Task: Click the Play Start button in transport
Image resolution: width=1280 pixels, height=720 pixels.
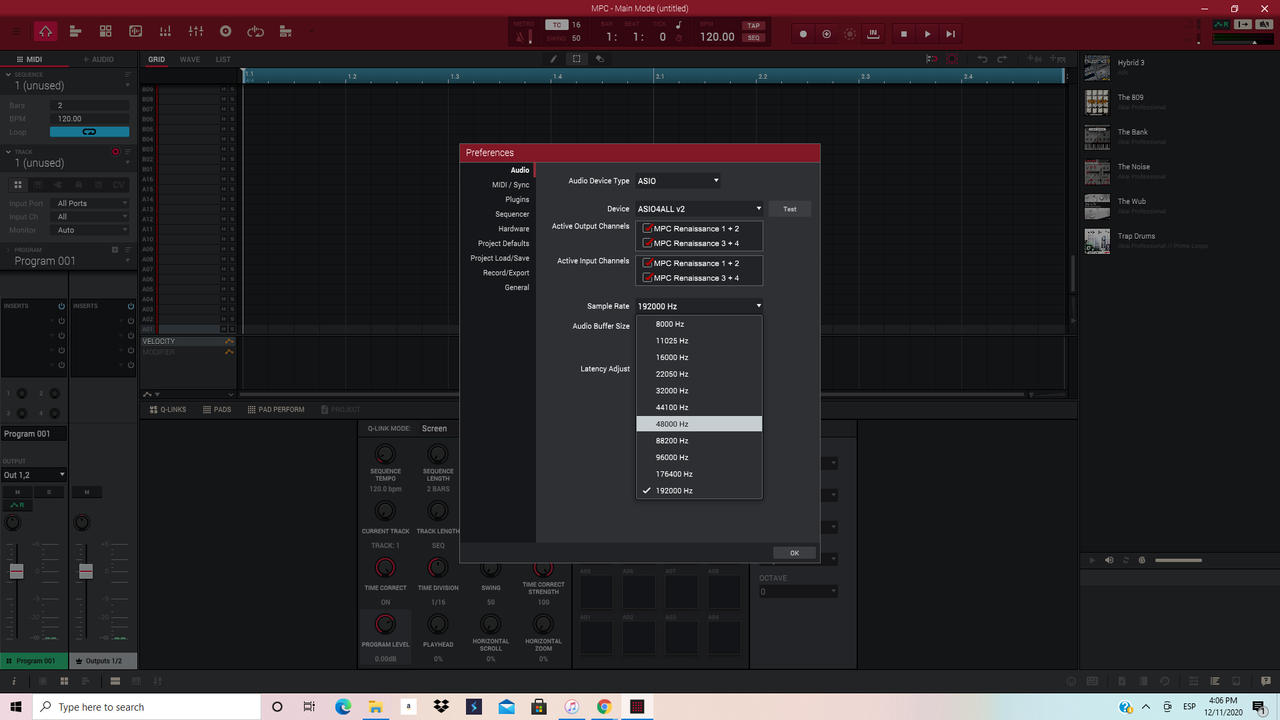Action: tap(951, 34)
